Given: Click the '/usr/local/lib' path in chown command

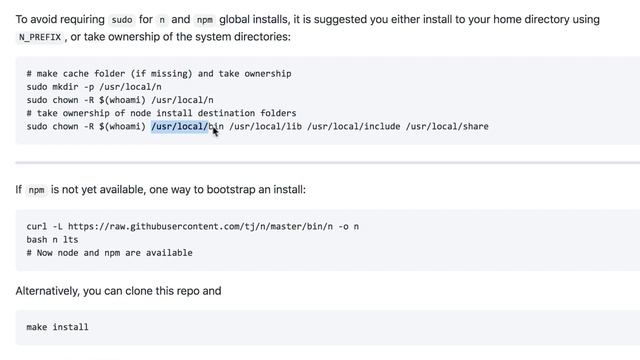Looking at the screenshot, I should [265, 127].
